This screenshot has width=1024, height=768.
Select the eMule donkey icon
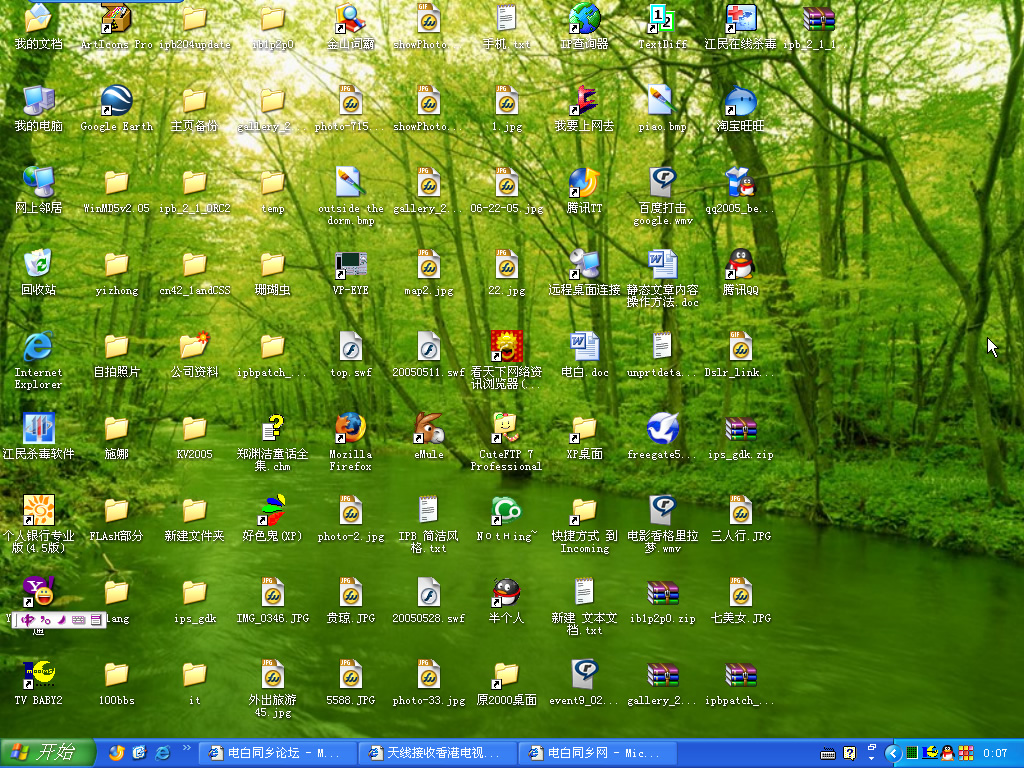(x=428, y=428)
